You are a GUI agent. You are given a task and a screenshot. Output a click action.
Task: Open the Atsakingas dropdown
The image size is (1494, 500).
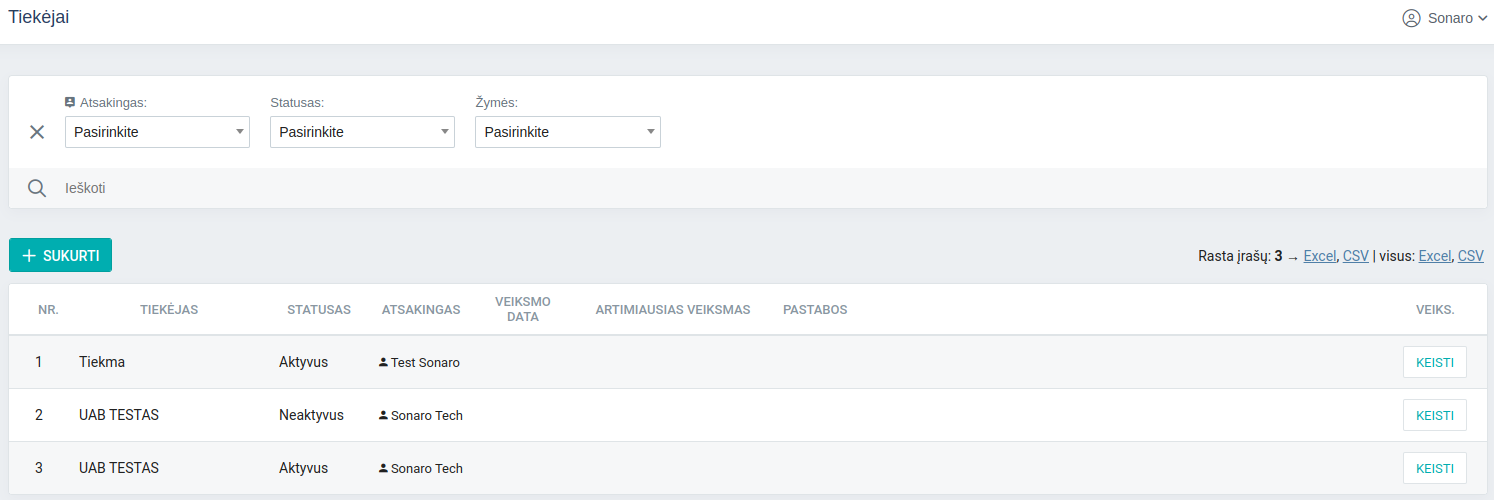pyautogui.click(x=157, y=132)
